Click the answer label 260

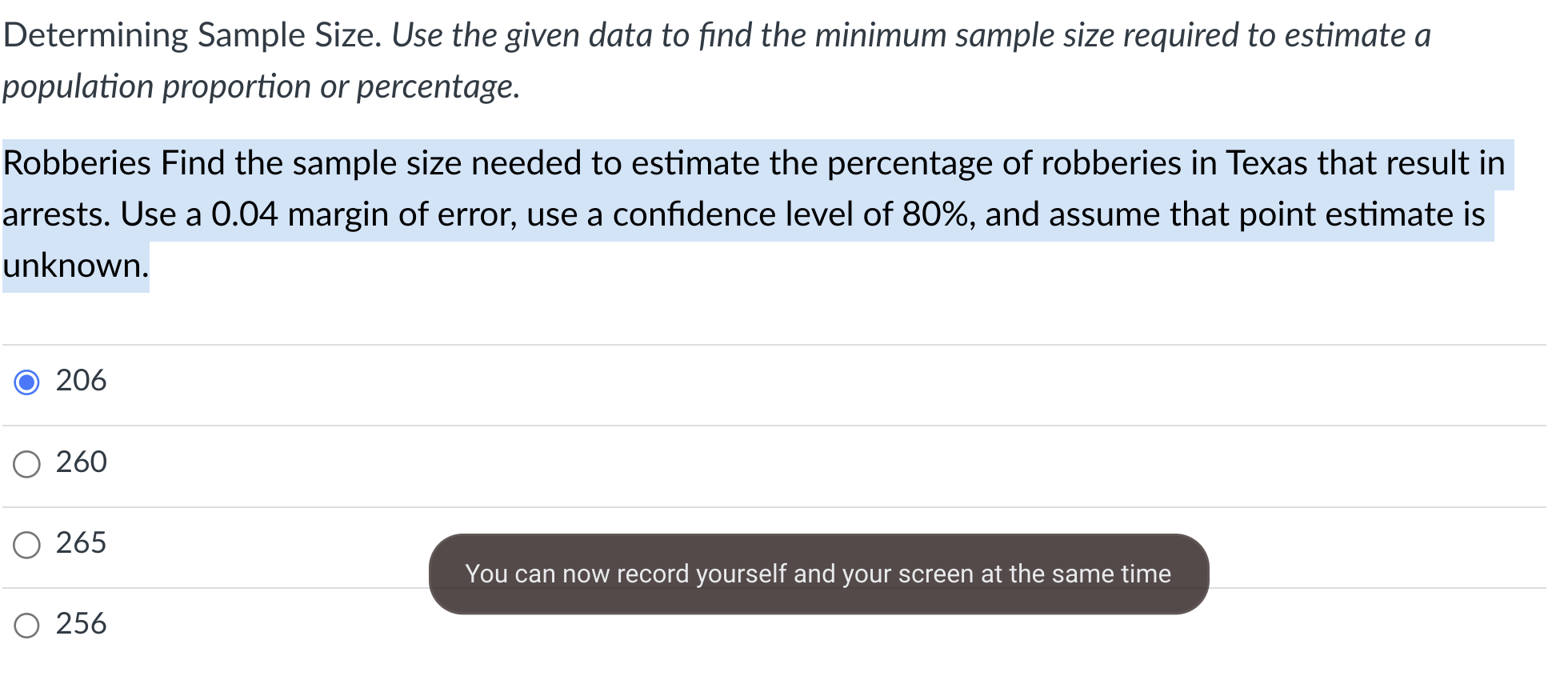(80, 463)
